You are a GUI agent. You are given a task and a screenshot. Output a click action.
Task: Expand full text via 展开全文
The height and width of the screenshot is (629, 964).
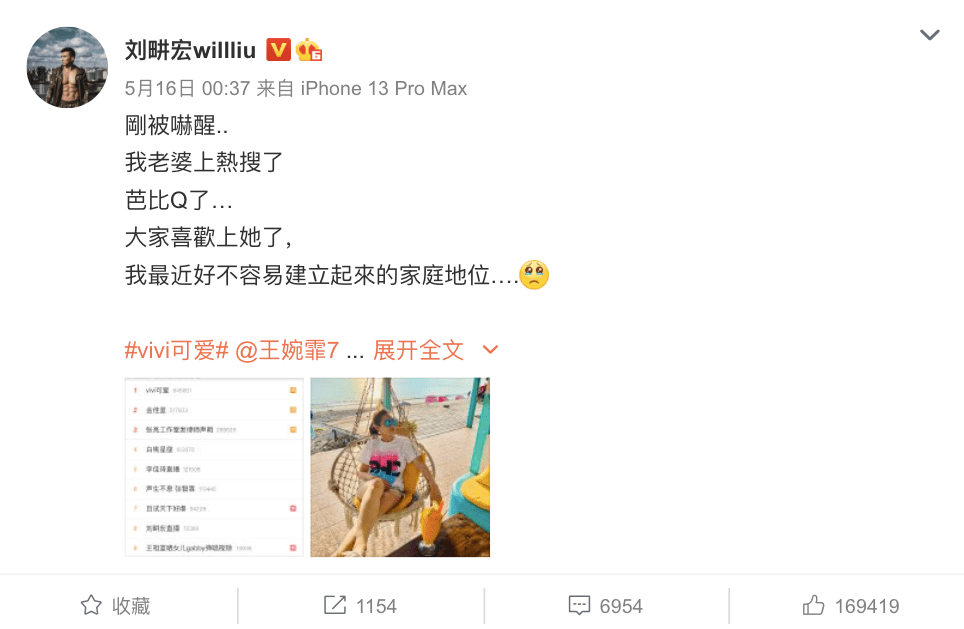coord(418,350)
